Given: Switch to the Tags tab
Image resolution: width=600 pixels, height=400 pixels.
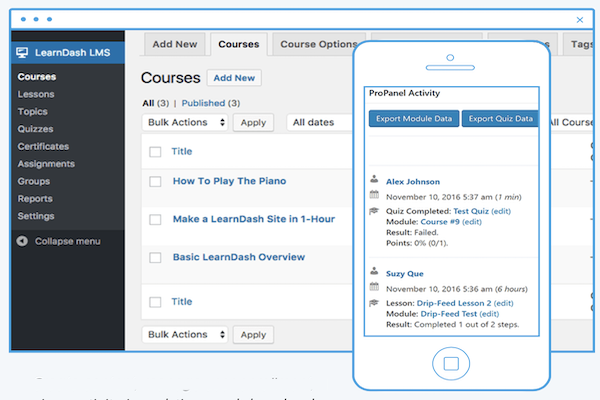Looking at the screenshot, I should tap(579, 44).
